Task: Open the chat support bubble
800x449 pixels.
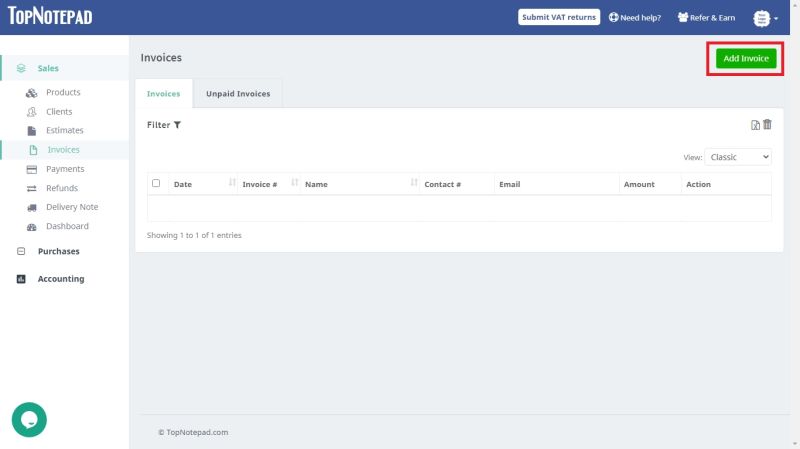Action: tap(29, 420)
